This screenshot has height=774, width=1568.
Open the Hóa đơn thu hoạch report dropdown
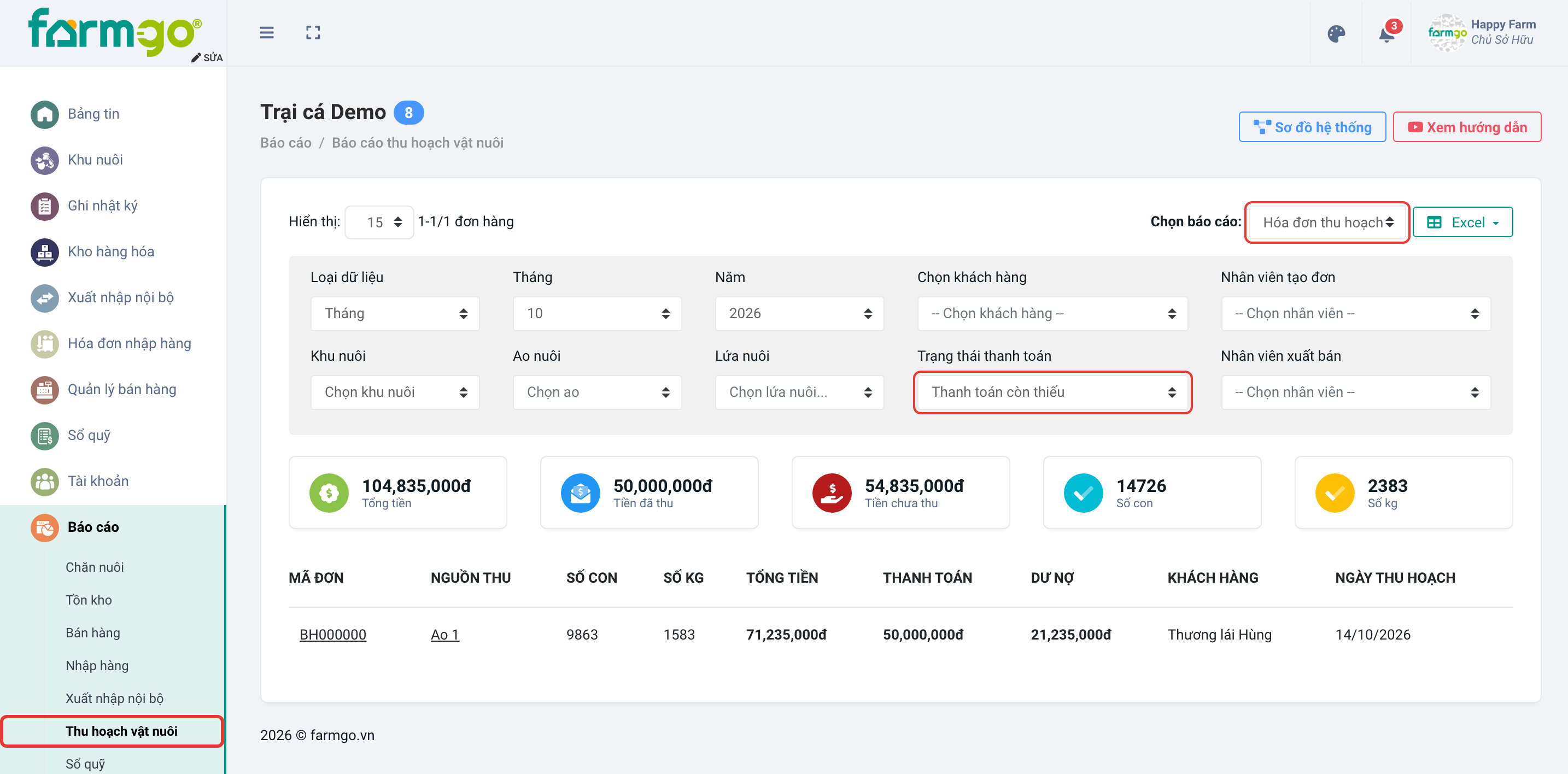[1327, 222]
